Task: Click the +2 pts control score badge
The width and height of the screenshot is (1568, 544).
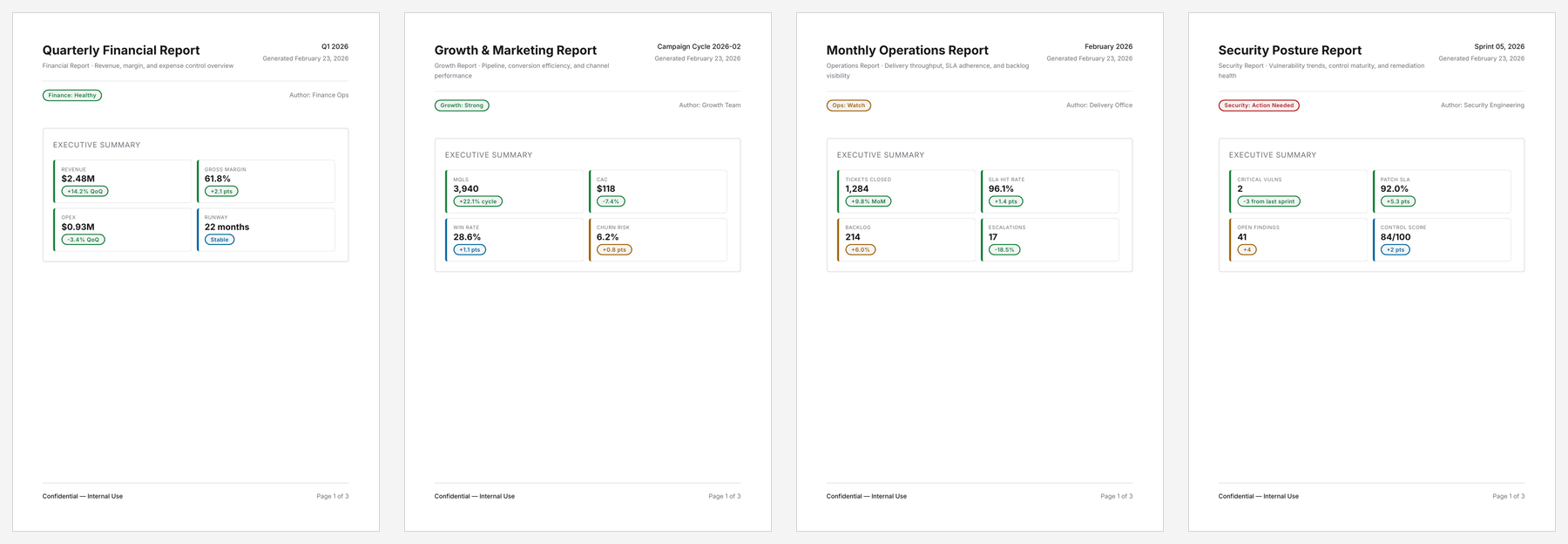Action: click(x=1396, y=249)
